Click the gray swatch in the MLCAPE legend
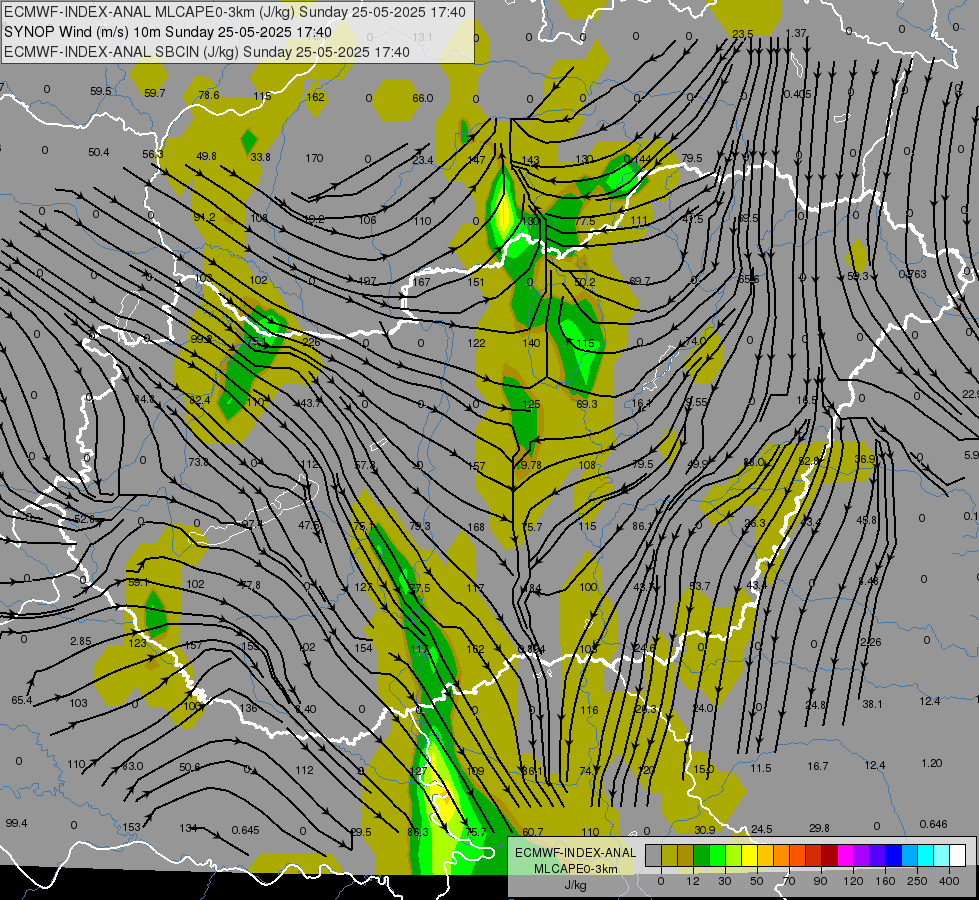The height and width of the screenshot is (900, 979). (x=654, y=855)
